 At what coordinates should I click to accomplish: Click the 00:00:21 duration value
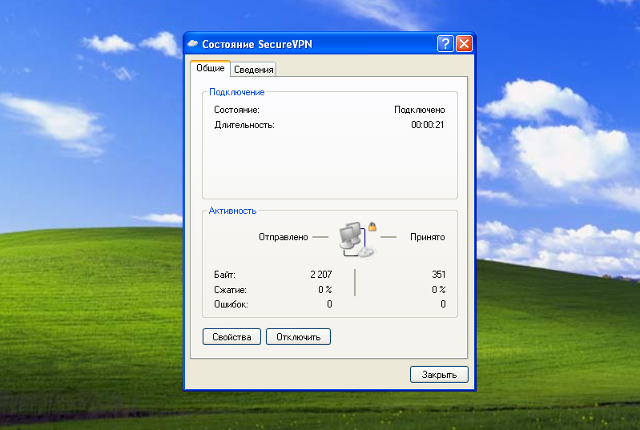click(427, 125)
